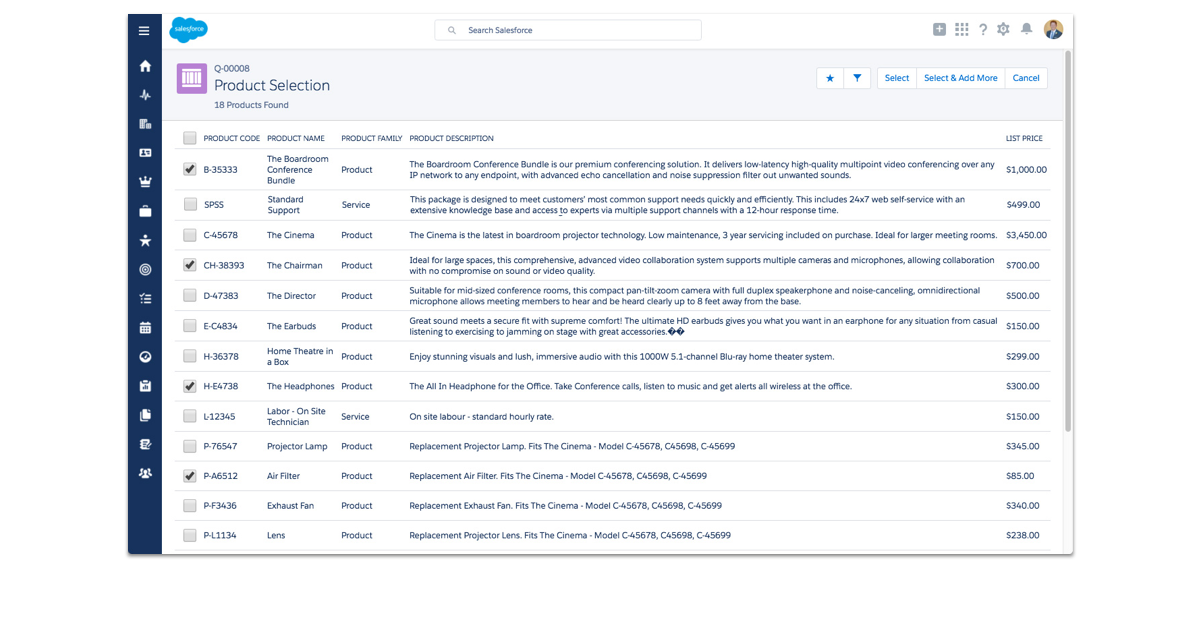Click quote number Q-00008
Viewport: 1200px width, 640px height.
coord(232,69)
